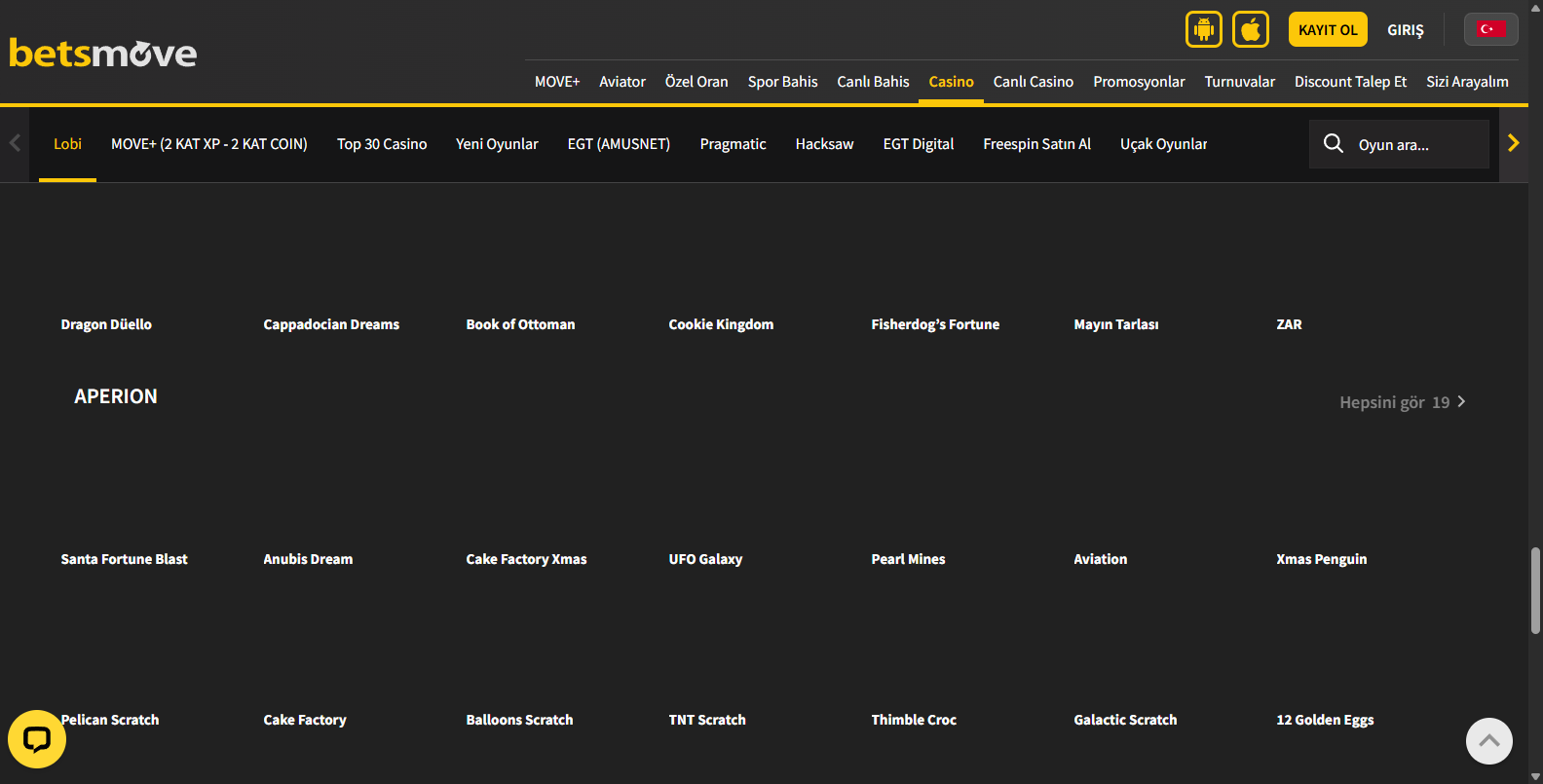Screen dimensions: 1543x784
Task: Open the Dragon Düello game
Action: (106, 324)
